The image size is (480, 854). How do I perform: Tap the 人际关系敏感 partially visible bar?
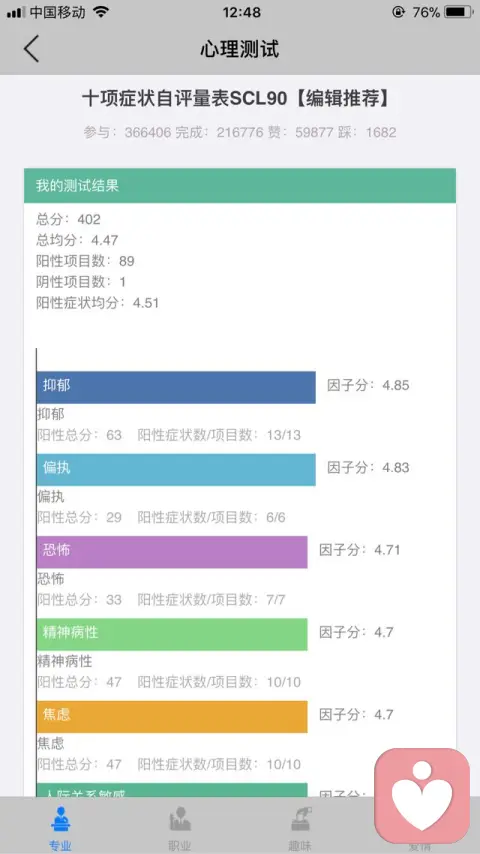(x=172, y=790)
